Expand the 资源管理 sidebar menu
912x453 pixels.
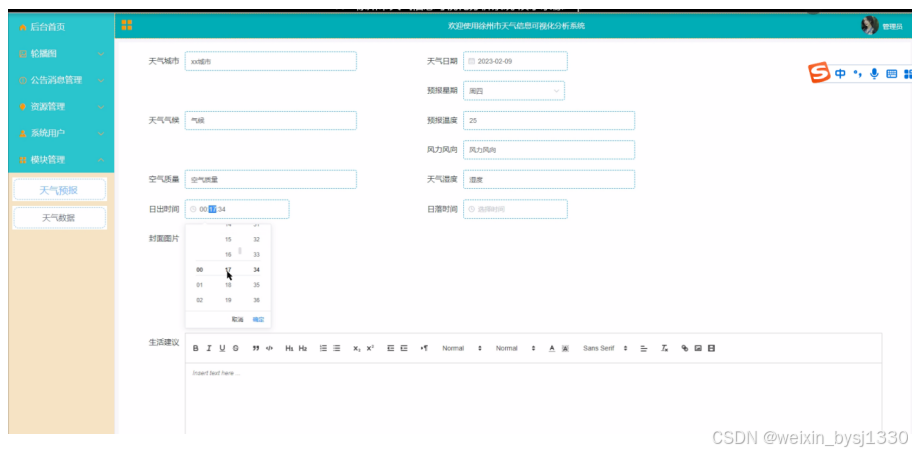click(x=61, y=106)
